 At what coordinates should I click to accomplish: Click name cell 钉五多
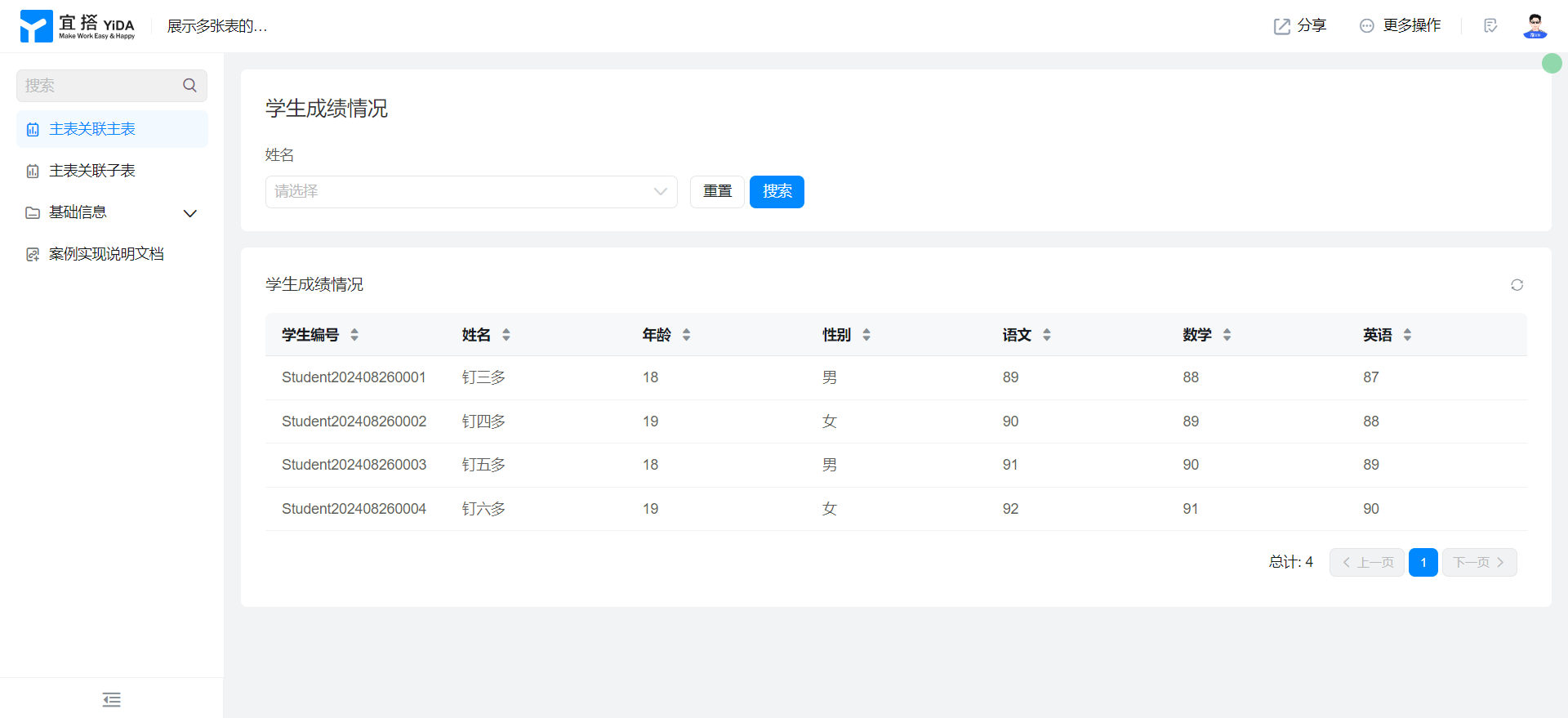[483, 465]
